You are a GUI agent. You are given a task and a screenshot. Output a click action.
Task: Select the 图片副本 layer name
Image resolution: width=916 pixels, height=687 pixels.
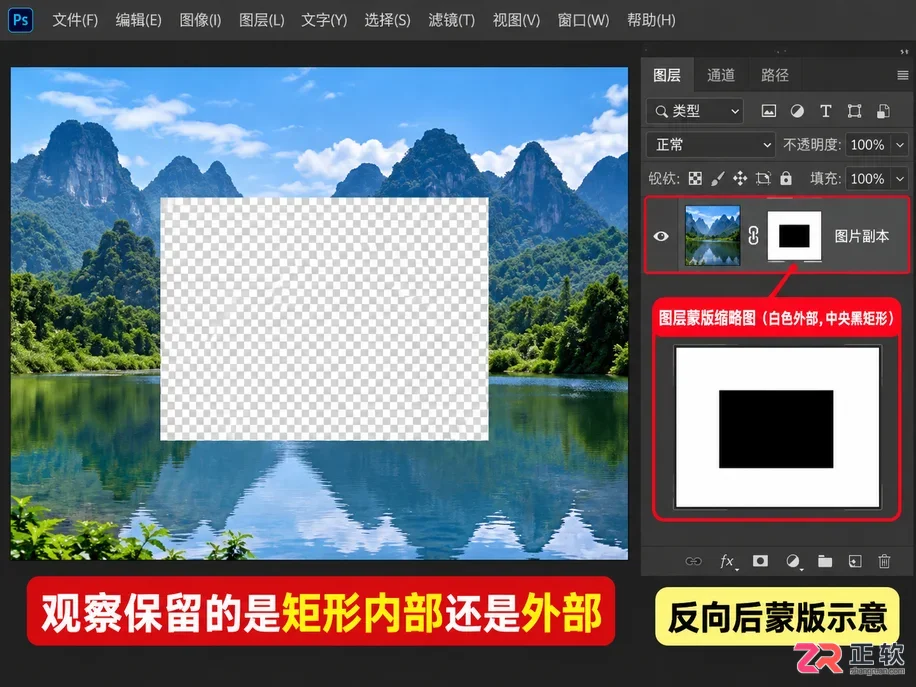(862, 236)
